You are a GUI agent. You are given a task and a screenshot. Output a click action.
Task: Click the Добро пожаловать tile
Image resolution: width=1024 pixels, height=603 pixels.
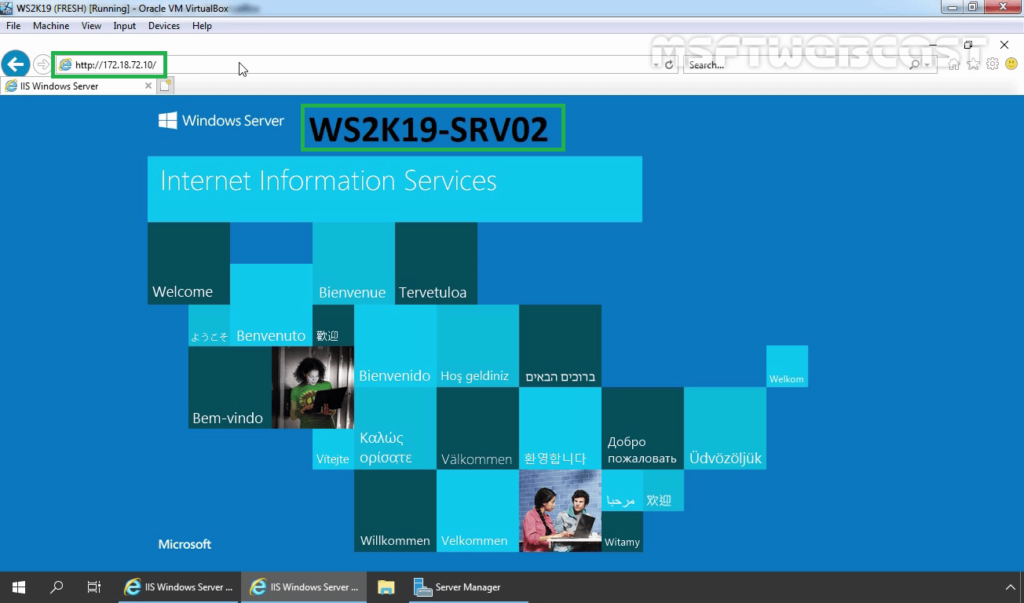point(642,428)
